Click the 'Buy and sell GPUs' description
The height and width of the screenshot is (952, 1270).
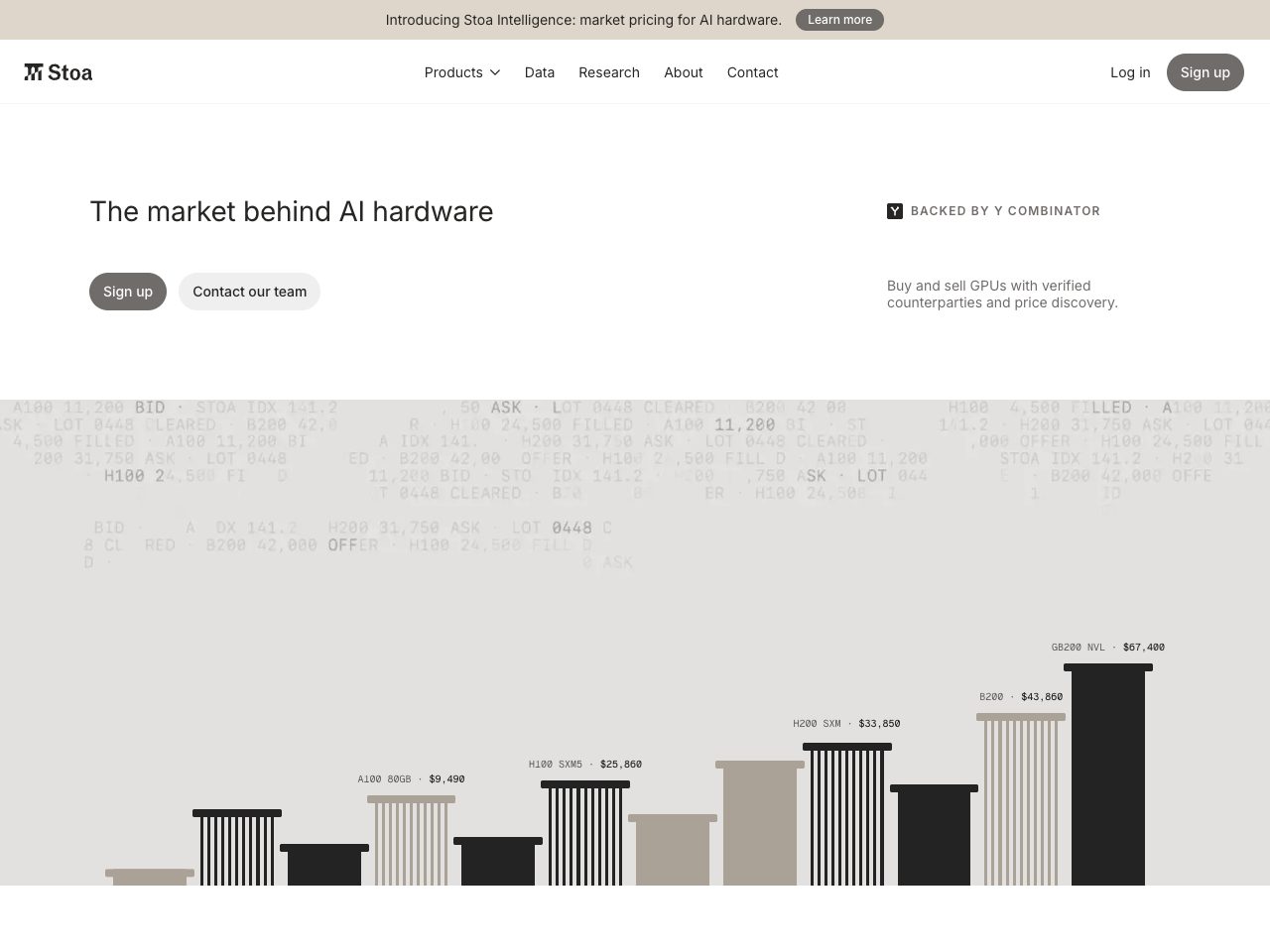pyautogui.click(x=1002, y=294)
